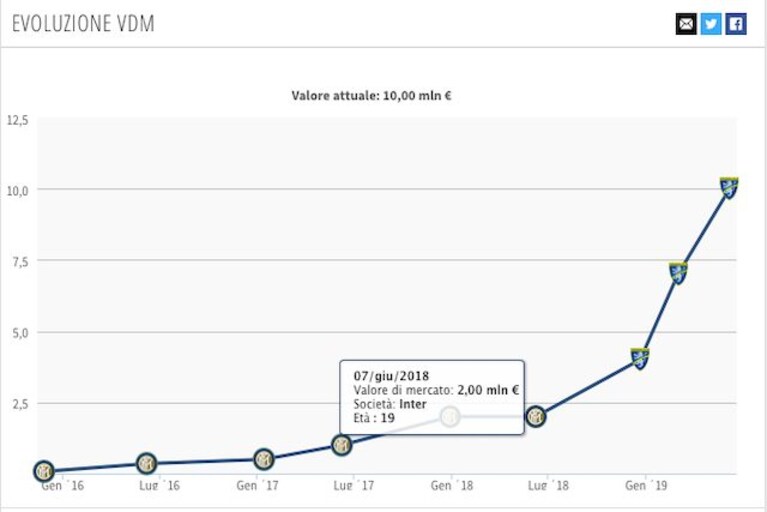Select the Inter crest marker near Lug '17
Screen dimensions: 767x512
(342, 445)
